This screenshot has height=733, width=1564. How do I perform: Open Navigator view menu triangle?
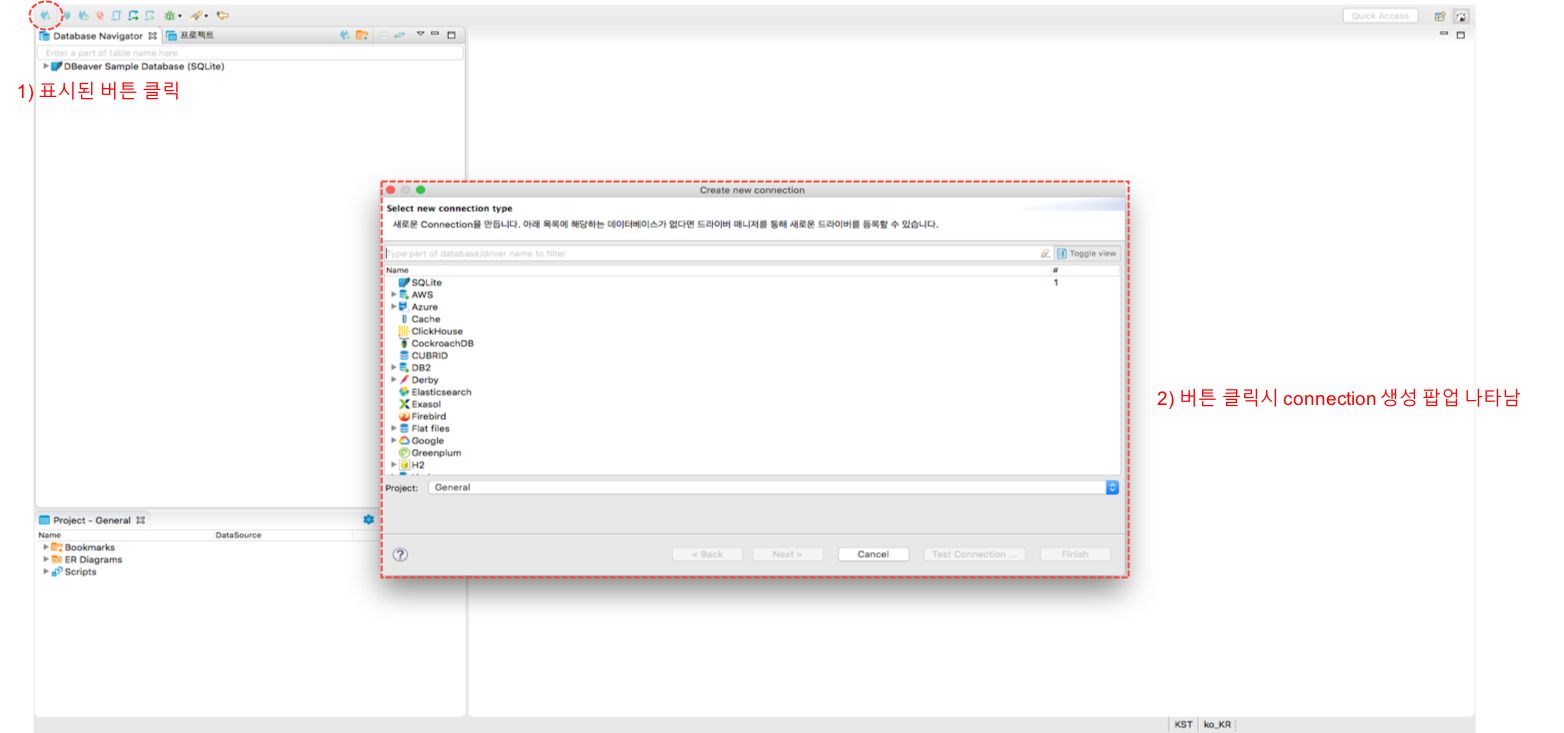pyautogui.click(x=420, y=34)
